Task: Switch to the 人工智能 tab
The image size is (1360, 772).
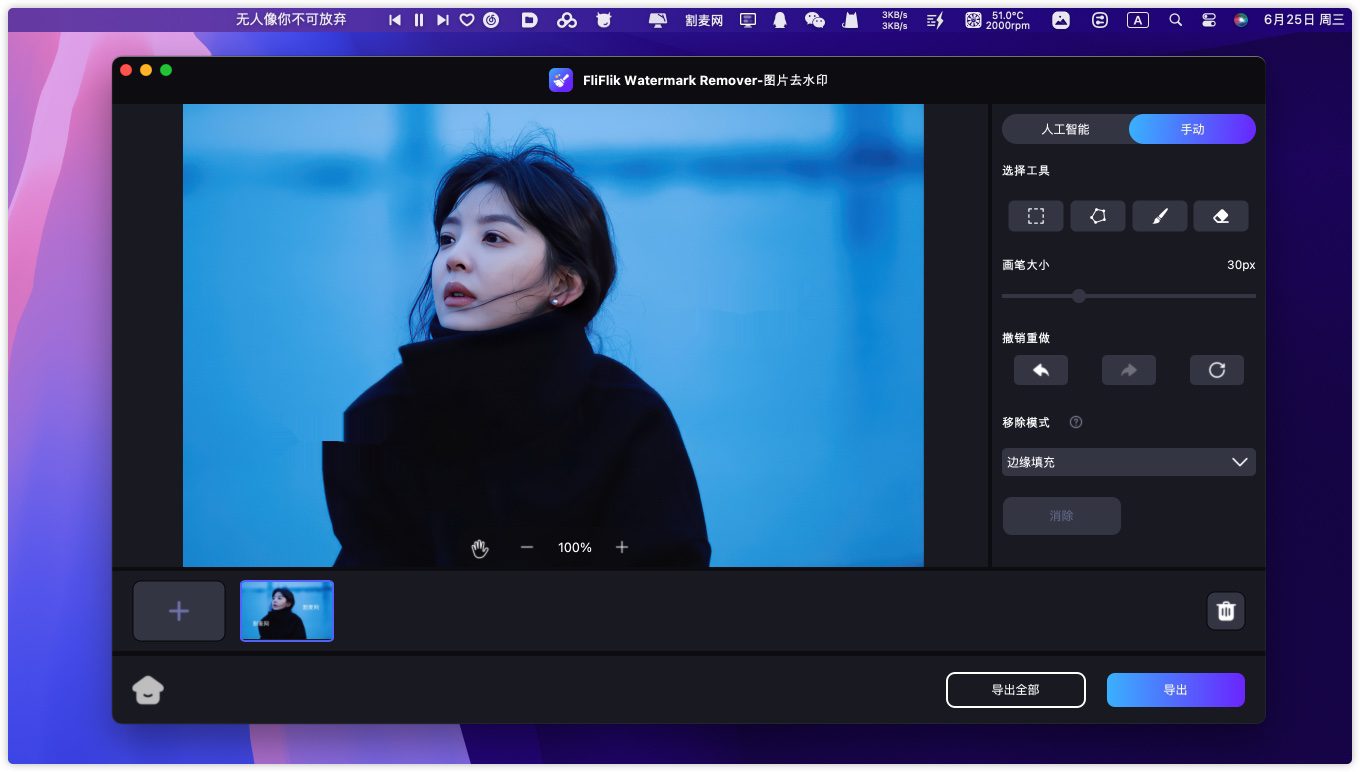Action: click(x=1065, y=129)
